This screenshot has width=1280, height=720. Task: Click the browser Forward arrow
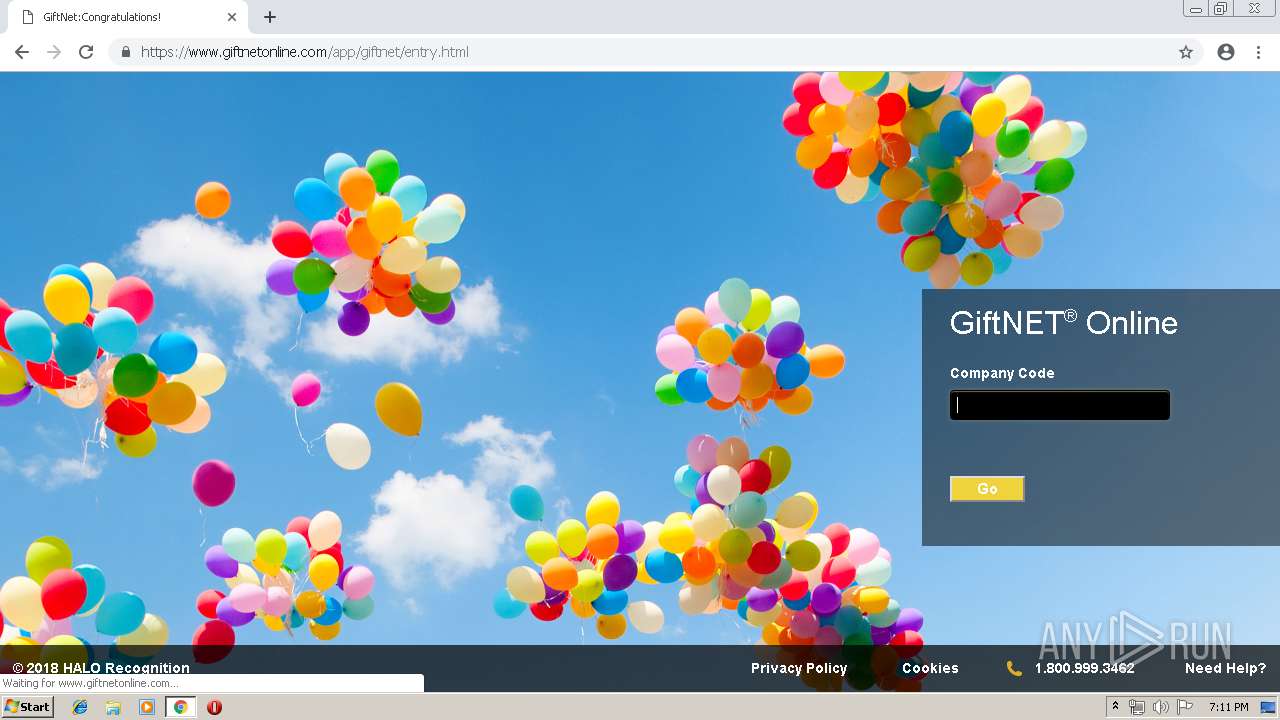click(54, 52)
